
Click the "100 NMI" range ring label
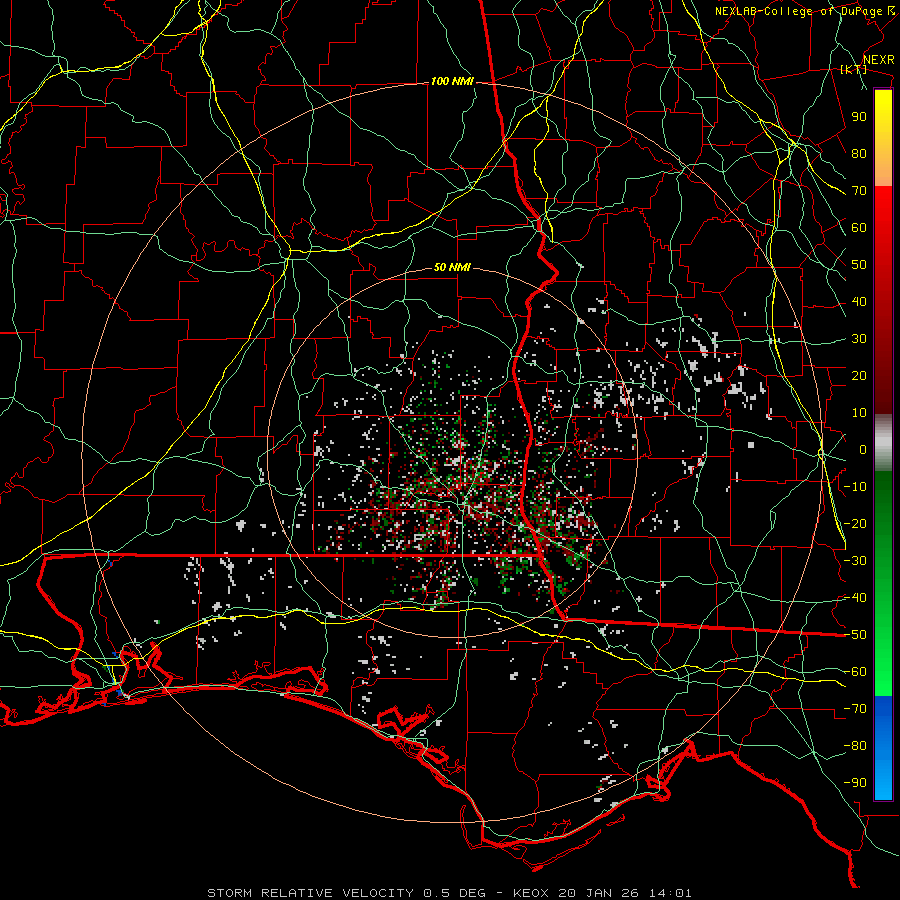coord(452,82)
